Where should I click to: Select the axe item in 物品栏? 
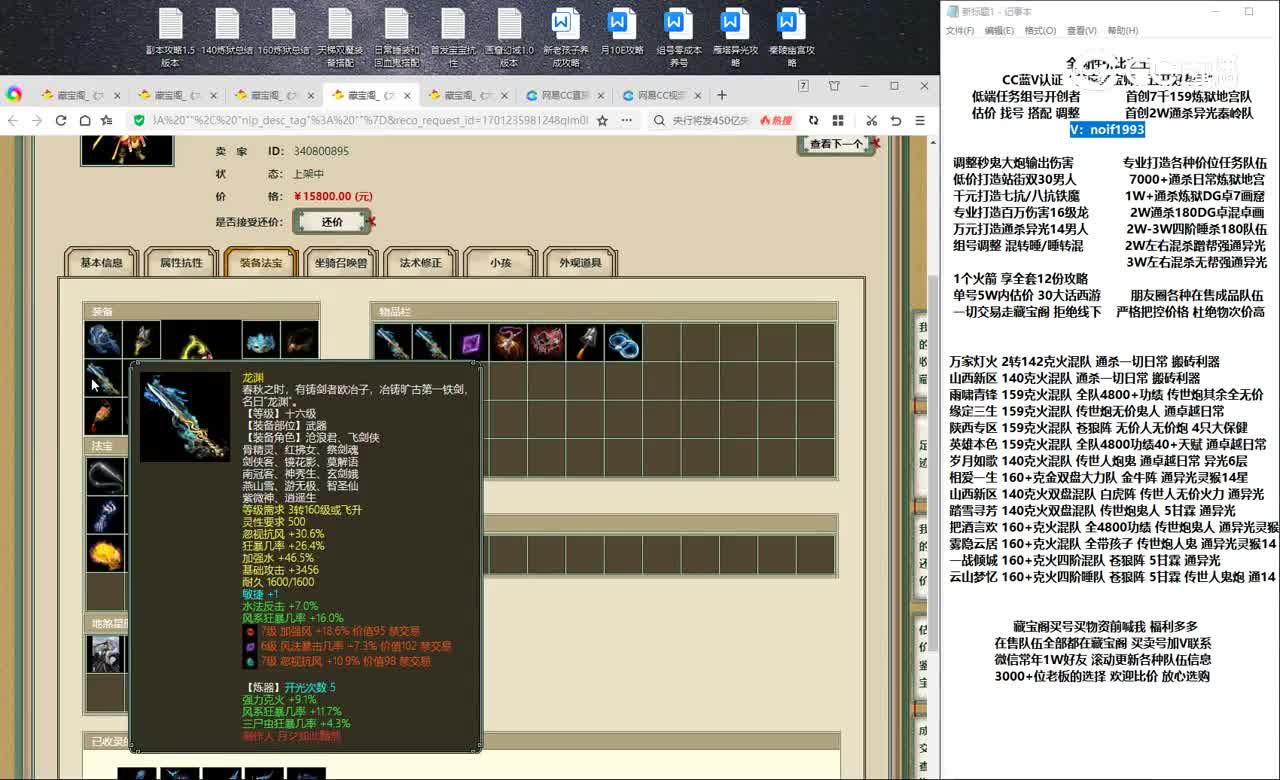point(584,342)
